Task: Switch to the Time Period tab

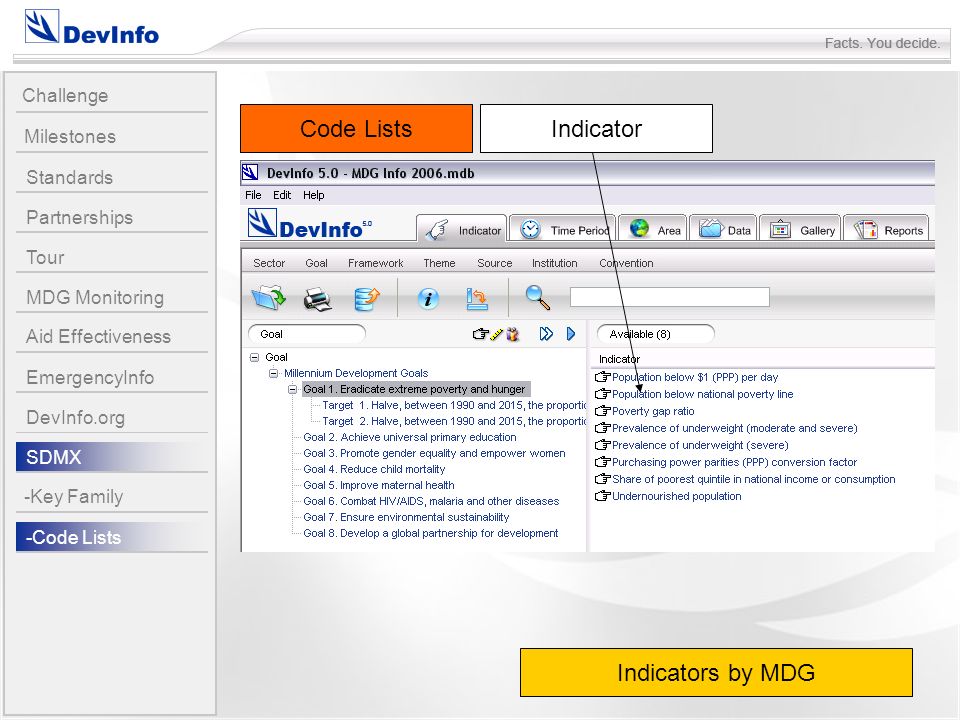Action: tap(562, 230)
